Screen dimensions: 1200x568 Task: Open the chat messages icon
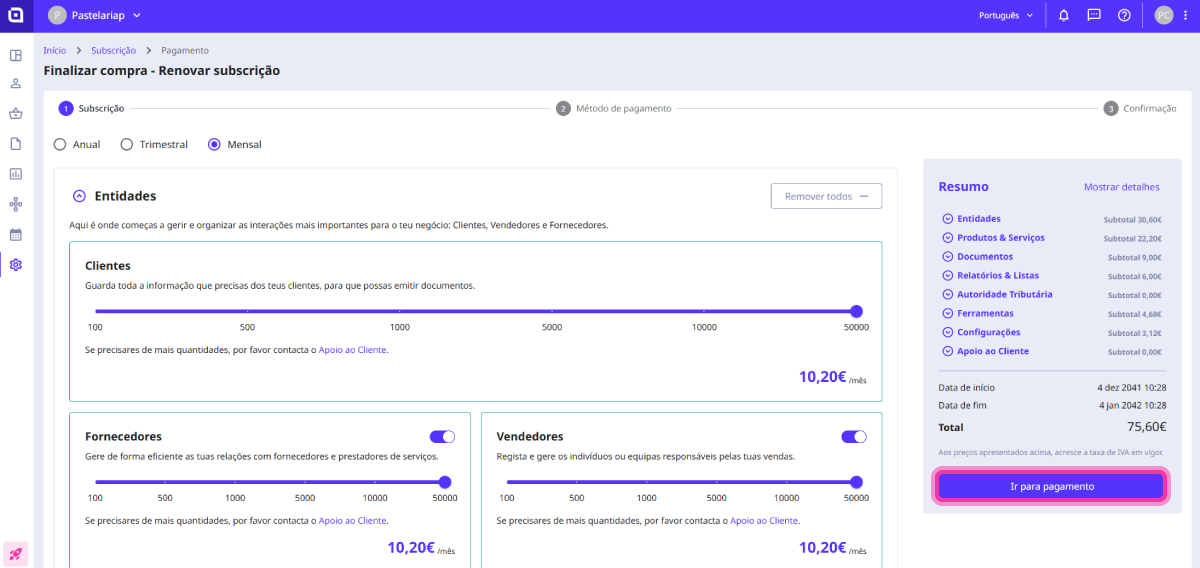pyautogui.click(x=1094, y=15)
